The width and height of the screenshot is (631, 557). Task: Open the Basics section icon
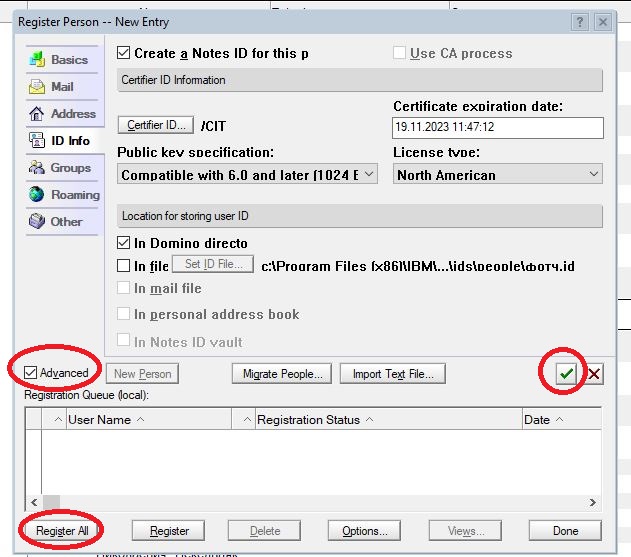37,60
